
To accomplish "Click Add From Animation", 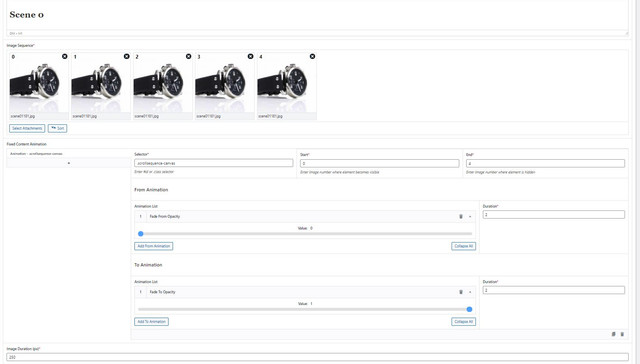I will pos(153,246).
